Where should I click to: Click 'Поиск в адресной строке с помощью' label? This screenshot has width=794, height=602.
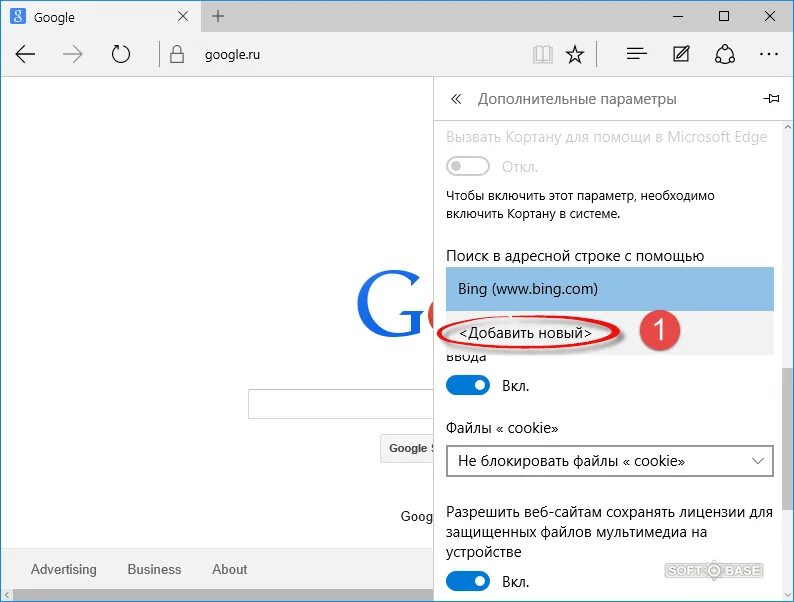coord(575,256)
